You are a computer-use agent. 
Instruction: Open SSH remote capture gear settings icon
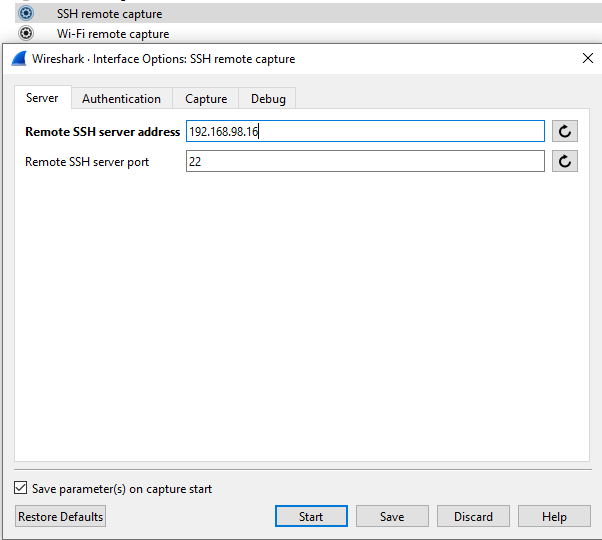click(x=26, y=13)
